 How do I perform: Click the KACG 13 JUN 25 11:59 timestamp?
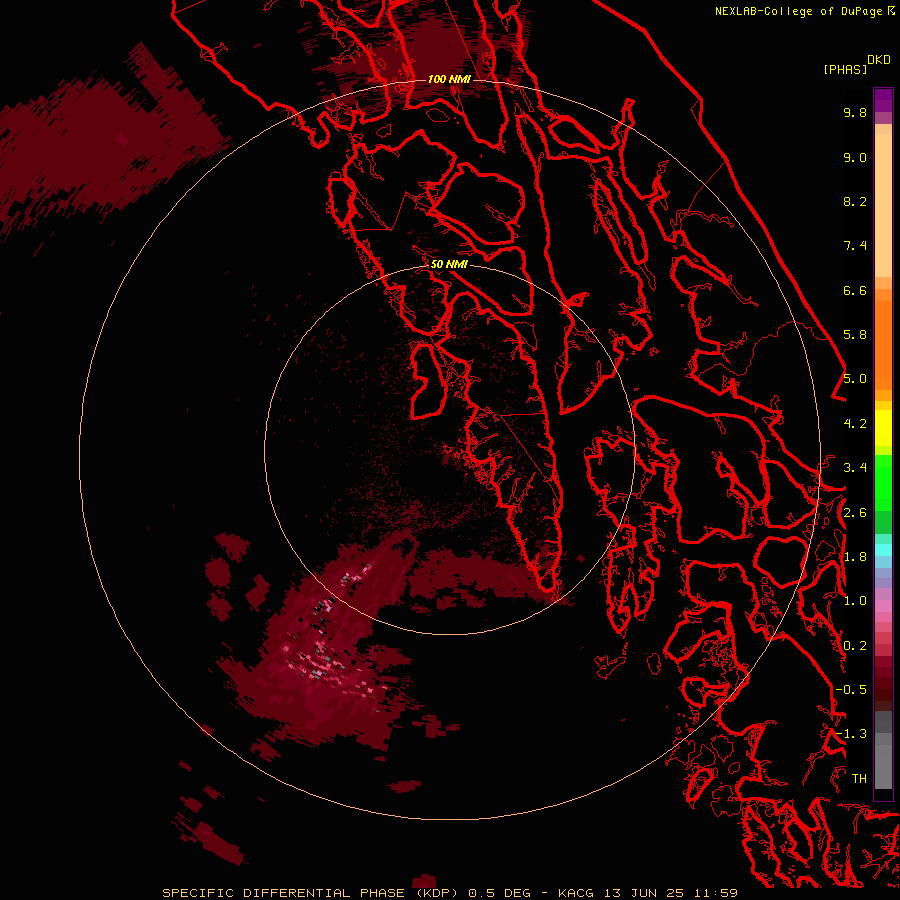pyautogui.click(x=647, y=893)
